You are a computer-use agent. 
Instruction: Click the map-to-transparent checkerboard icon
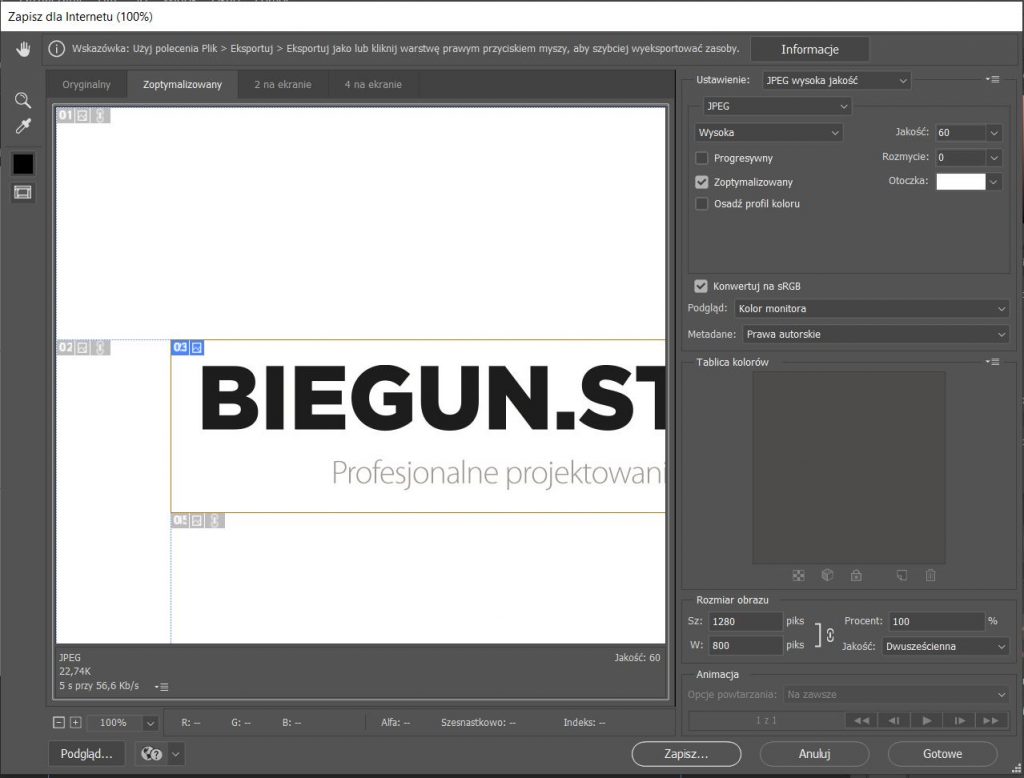798,575
